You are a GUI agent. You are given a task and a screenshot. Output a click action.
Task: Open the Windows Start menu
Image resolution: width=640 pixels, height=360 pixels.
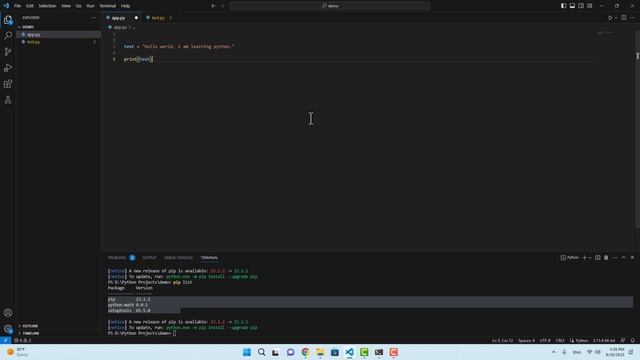pos(247,352)
